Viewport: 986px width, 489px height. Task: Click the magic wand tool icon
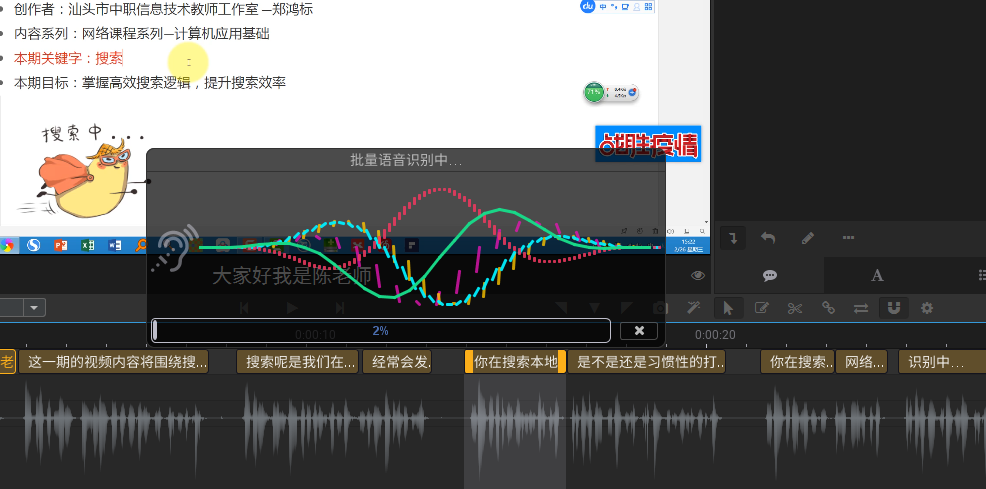pyautogui.click(x=693, y=307)
